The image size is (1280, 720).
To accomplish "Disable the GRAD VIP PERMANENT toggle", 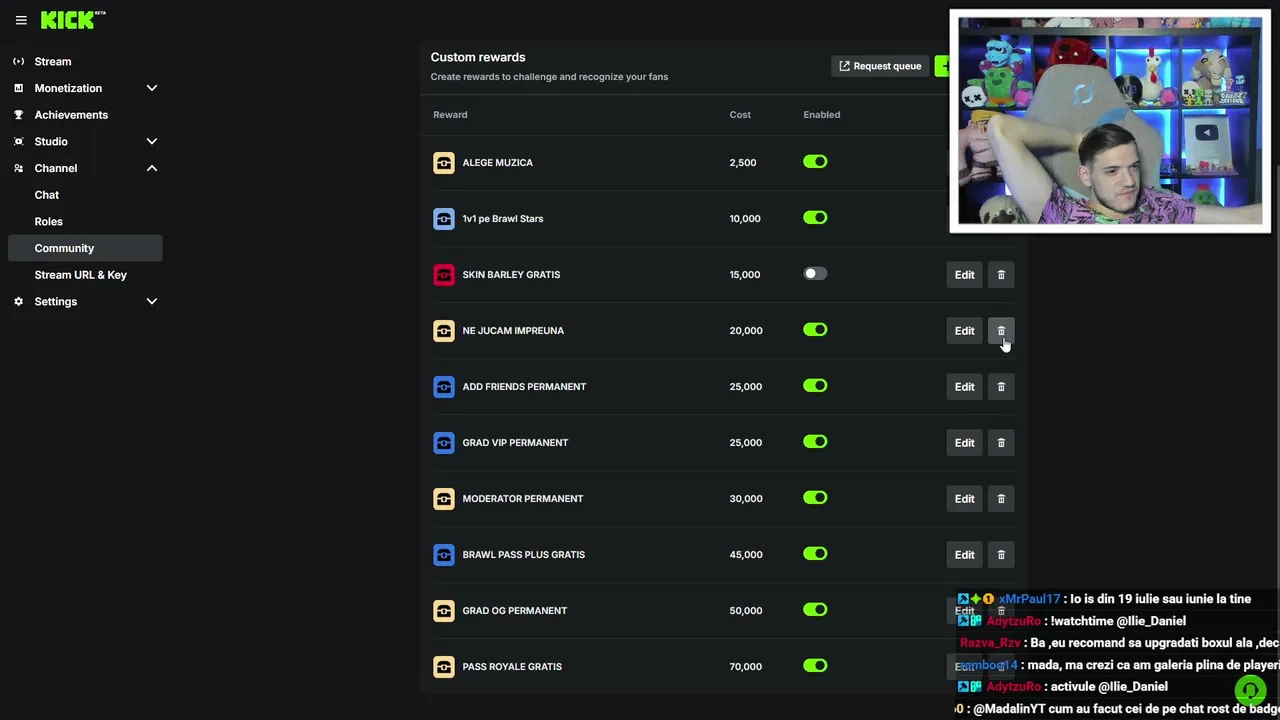I will point(815,442).
